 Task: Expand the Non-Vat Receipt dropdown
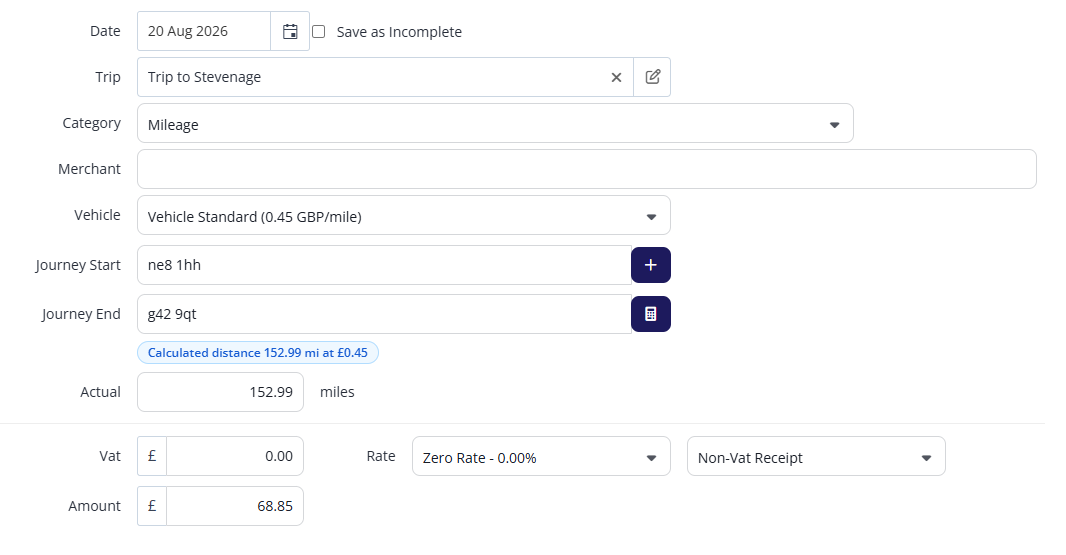point(816,456)
